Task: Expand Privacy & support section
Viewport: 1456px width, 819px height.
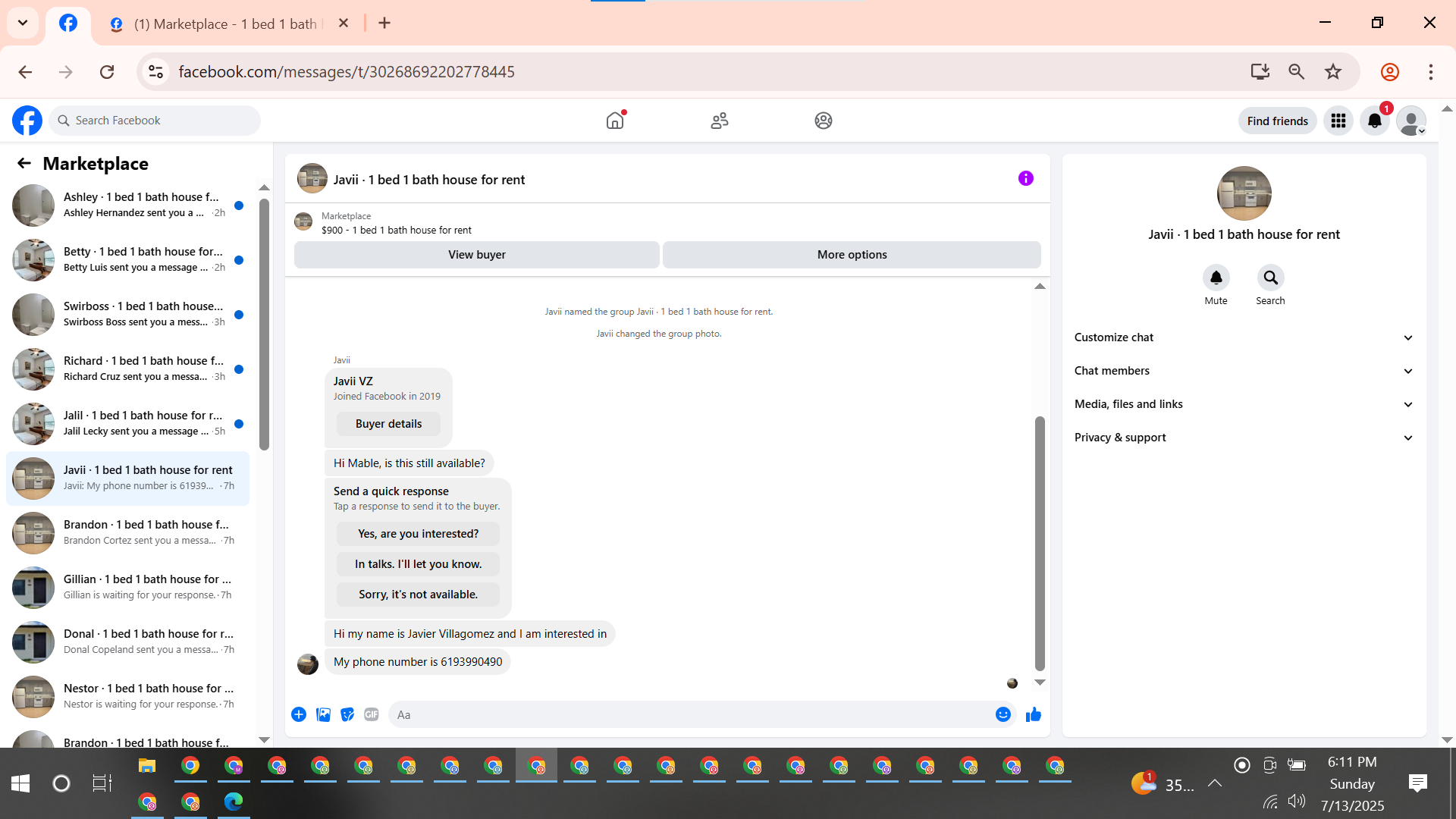Action: point(1244,438)
